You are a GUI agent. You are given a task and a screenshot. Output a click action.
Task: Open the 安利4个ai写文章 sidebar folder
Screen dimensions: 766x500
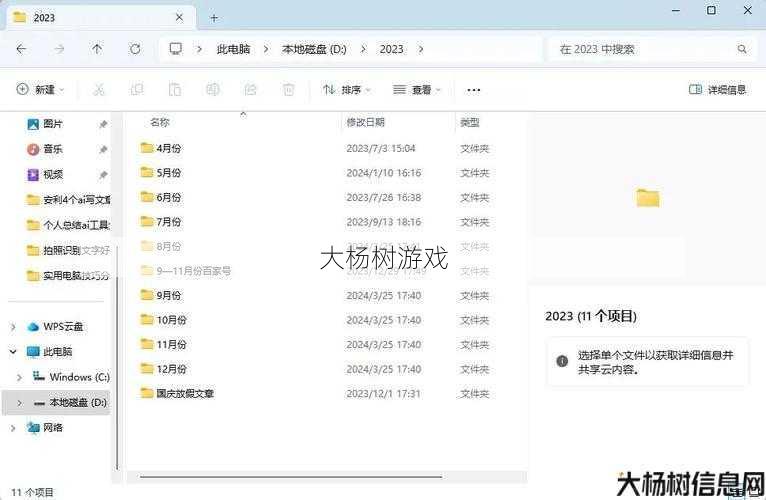[x=68, y=200]
